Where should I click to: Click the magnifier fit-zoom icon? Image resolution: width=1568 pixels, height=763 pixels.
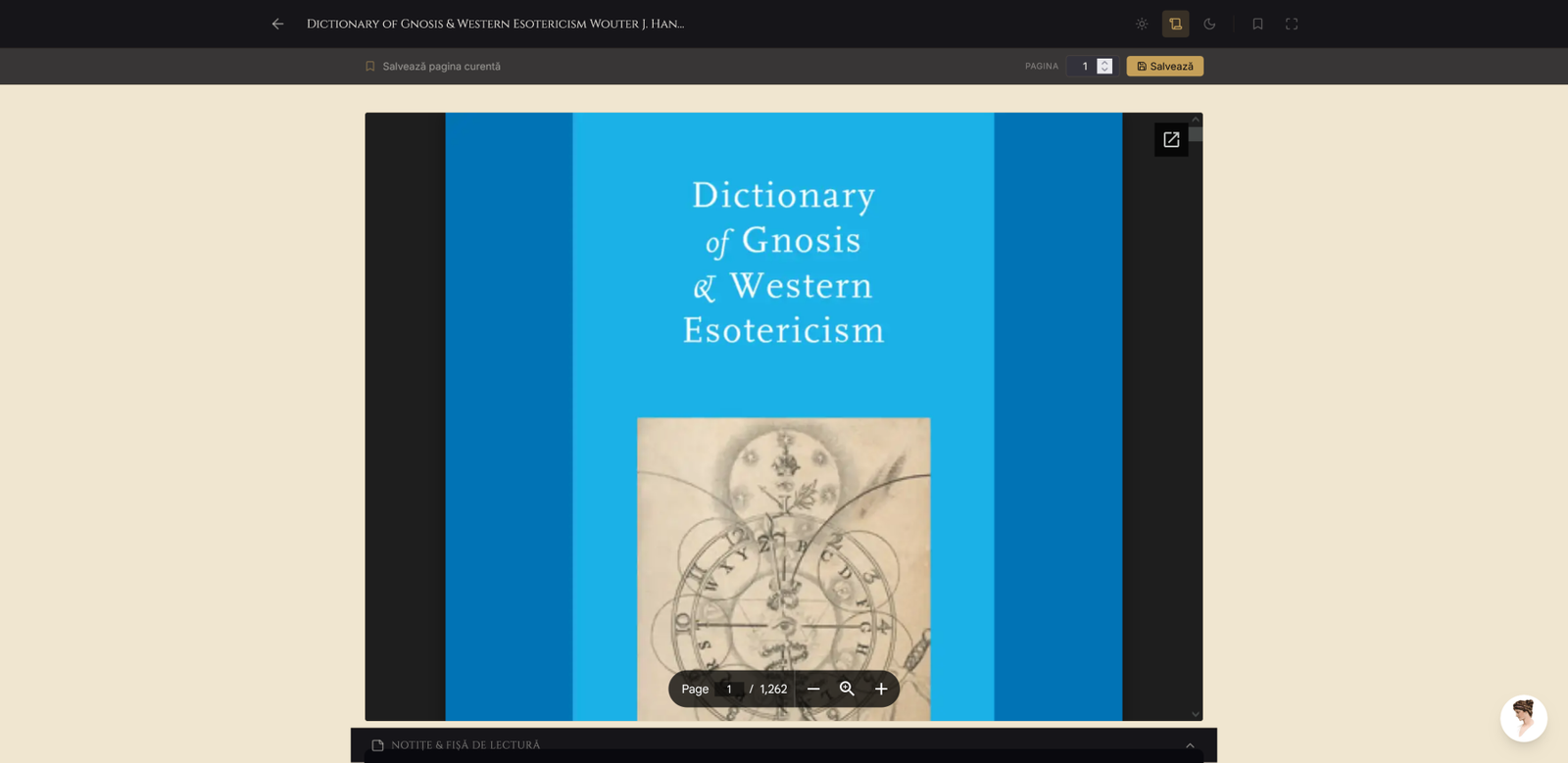click(847, 690)
